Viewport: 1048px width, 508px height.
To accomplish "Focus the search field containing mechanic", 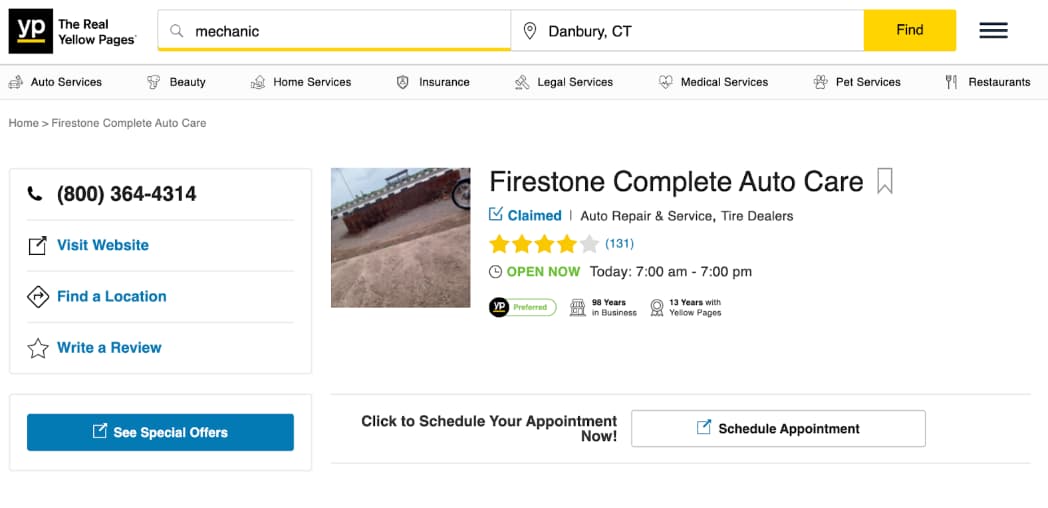I will point(334,31).
